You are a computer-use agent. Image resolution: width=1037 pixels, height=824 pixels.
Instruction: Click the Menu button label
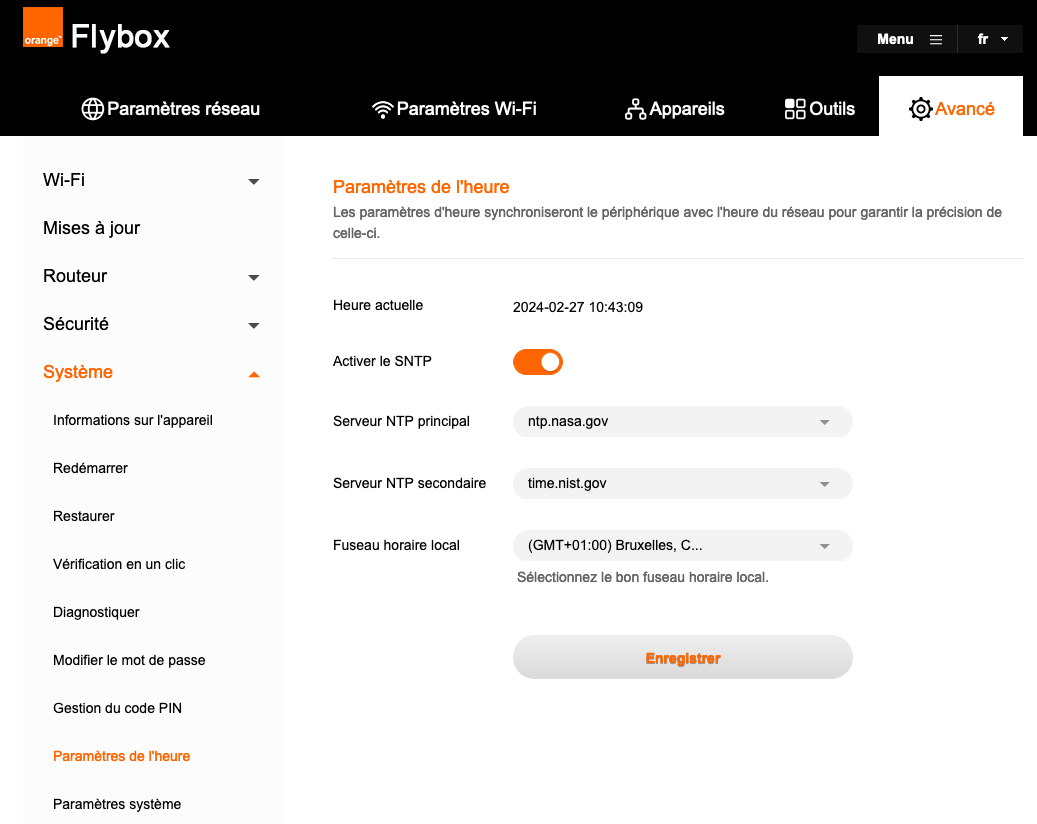click(x=895, y=40)
